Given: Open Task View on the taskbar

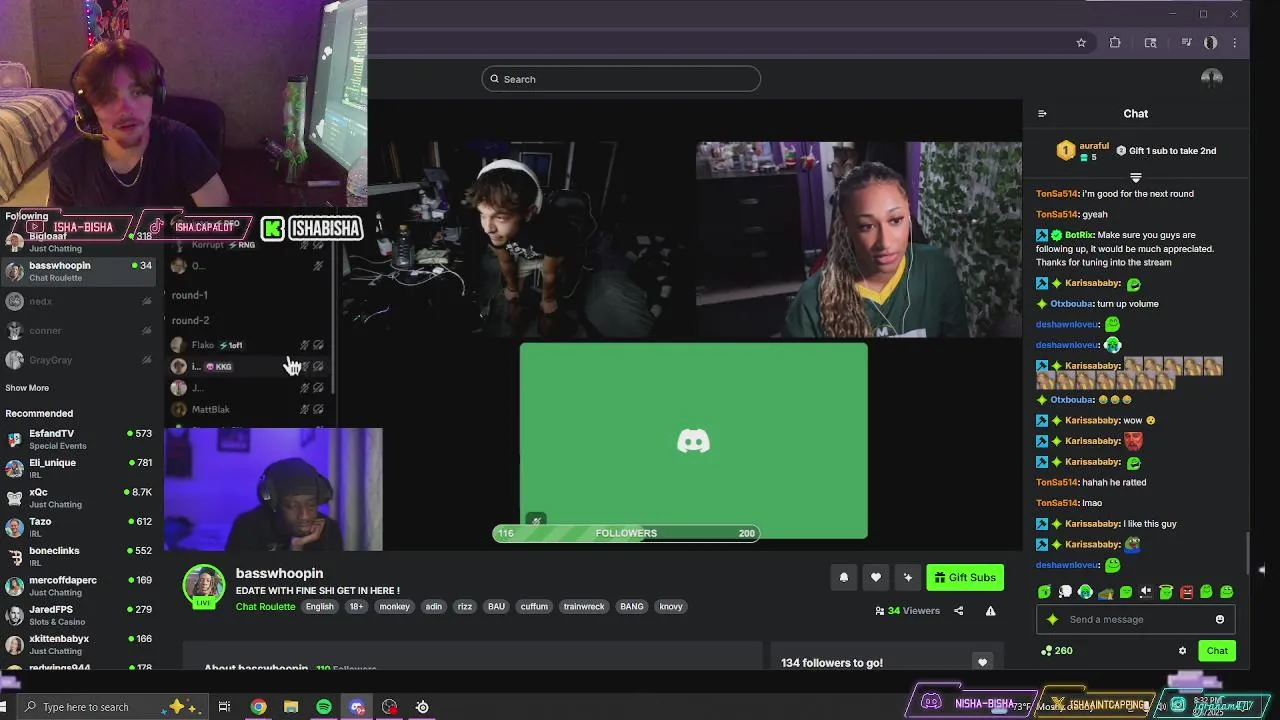Looking at the screenshot, I should [x=224, y=707].
